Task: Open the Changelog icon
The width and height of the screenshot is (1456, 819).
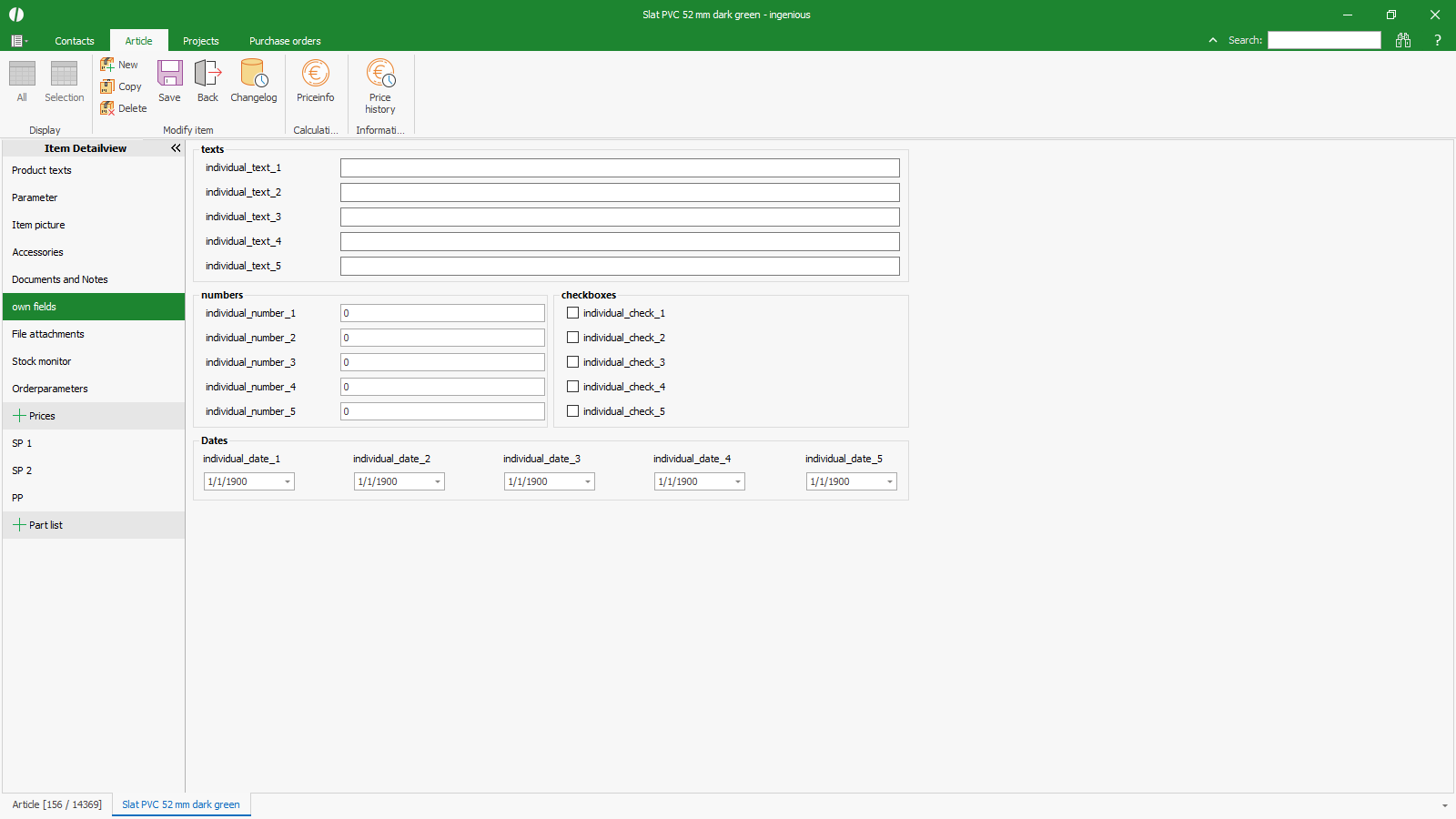Action: (x=253, y=74)
